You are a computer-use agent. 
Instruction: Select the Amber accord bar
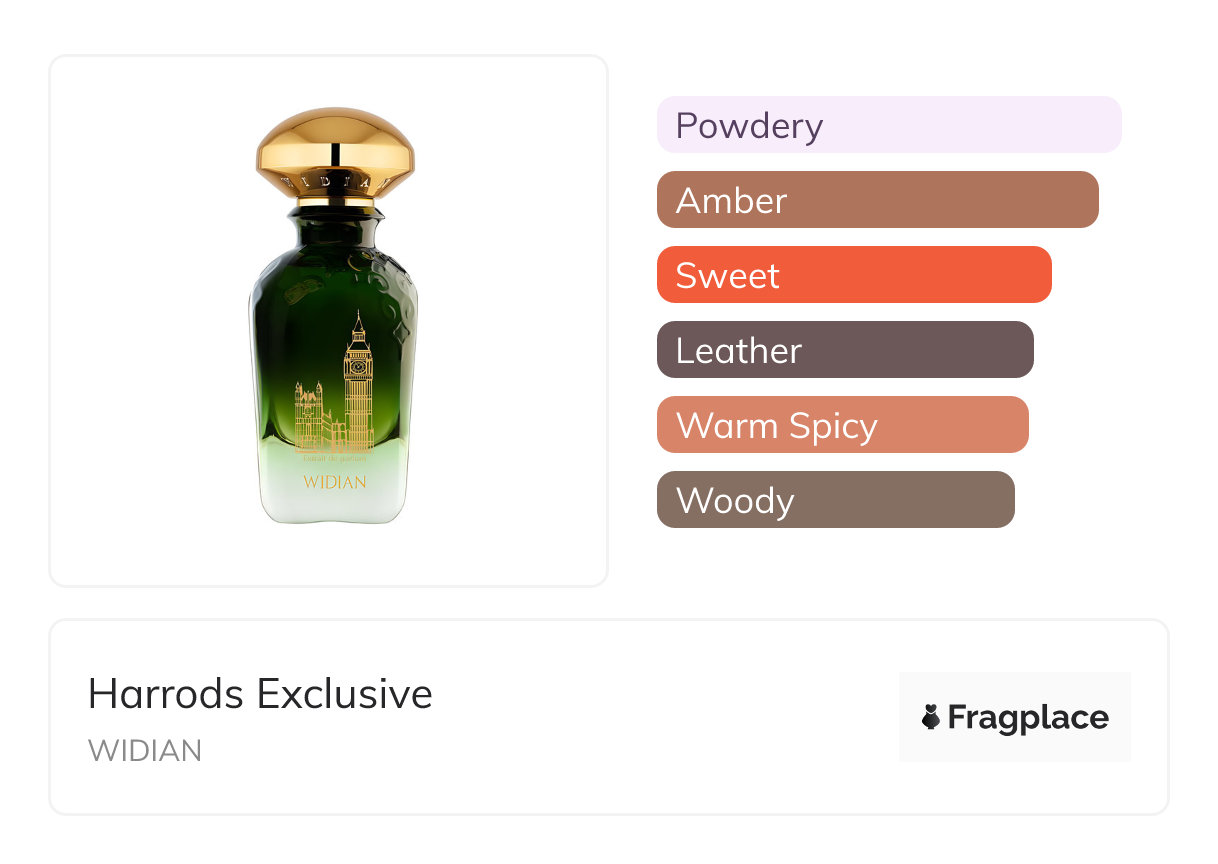pos(877,200)
